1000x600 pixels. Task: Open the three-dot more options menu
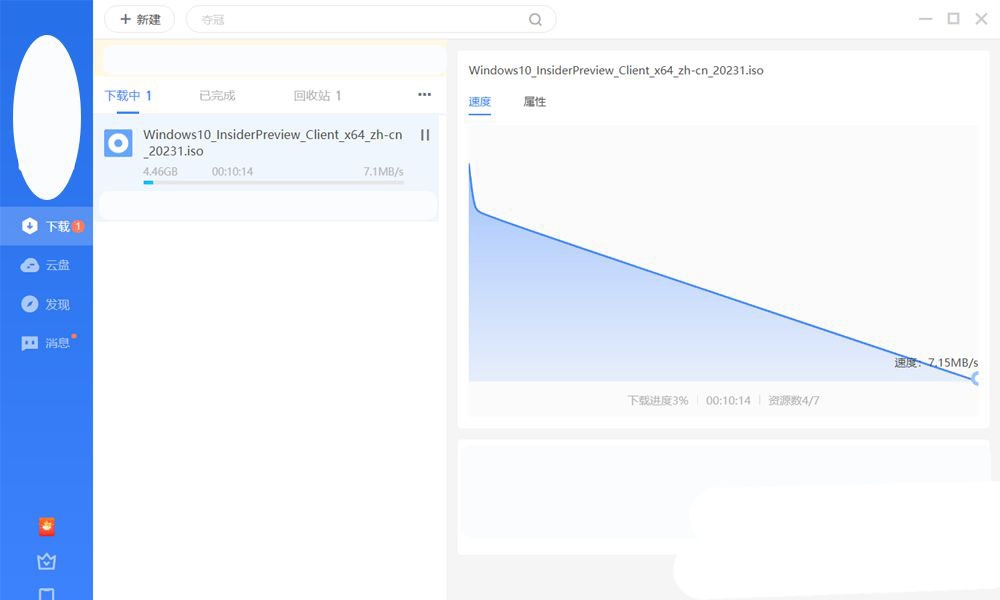click(424, 94)
